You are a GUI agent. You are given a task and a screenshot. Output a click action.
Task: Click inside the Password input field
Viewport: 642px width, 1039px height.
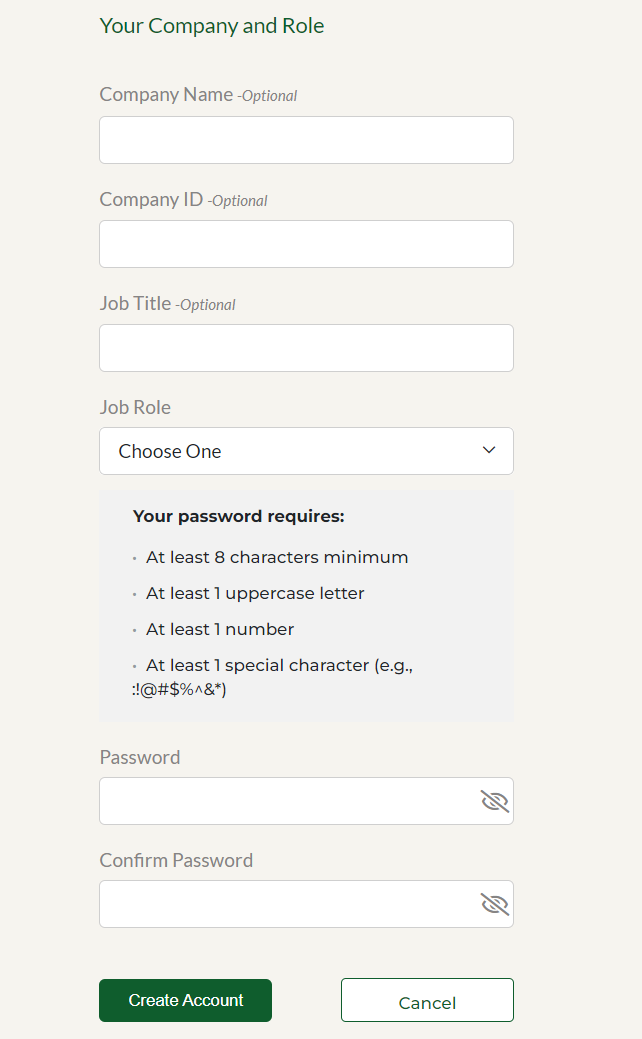[285, 801]
